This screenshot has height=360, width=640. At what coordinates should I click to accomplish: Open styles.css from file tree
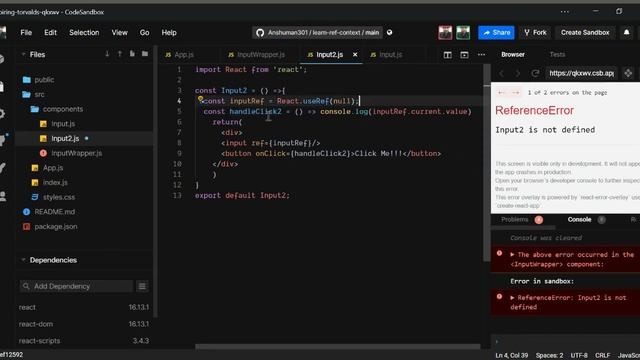coord(59,197)
